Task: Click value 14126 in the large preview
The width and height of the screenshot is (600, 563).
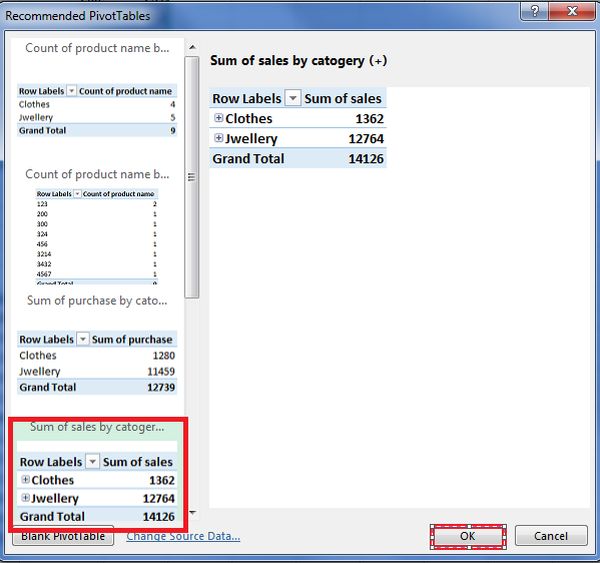Action: 366,158
